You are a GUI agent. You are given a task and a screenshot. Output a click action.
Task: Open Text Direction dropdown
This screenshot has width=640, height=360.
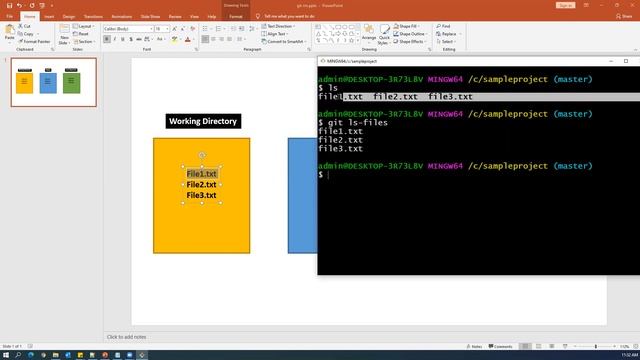point(278,26)
